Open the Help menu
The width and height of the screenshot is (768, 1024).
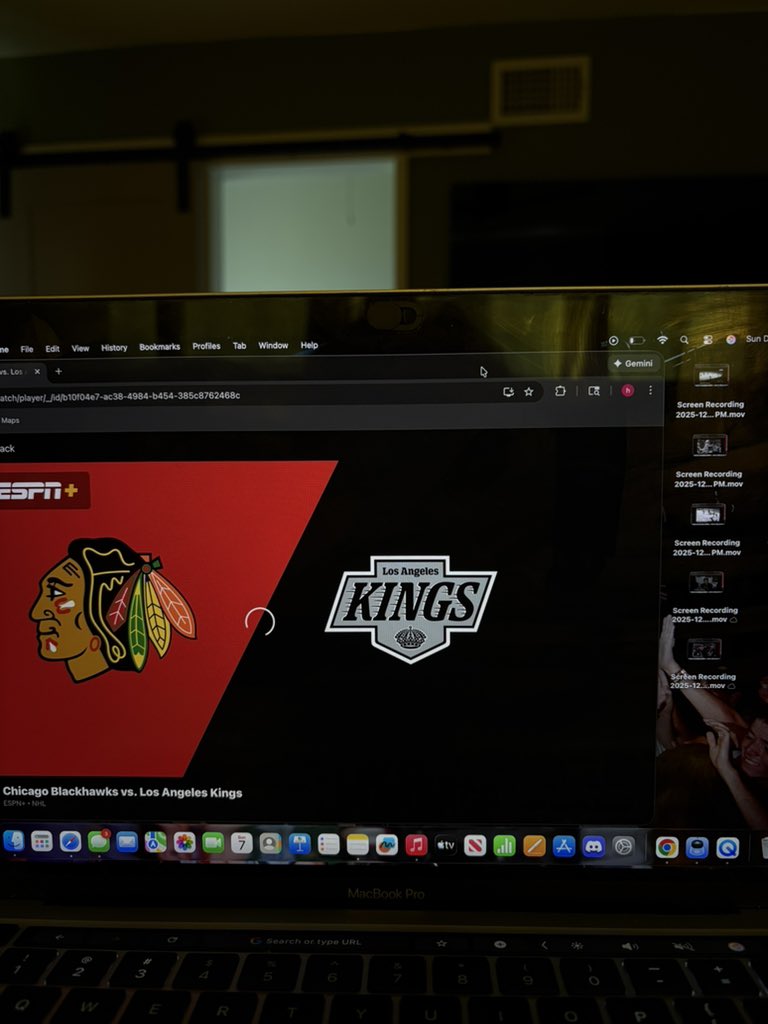coord(309,345)
